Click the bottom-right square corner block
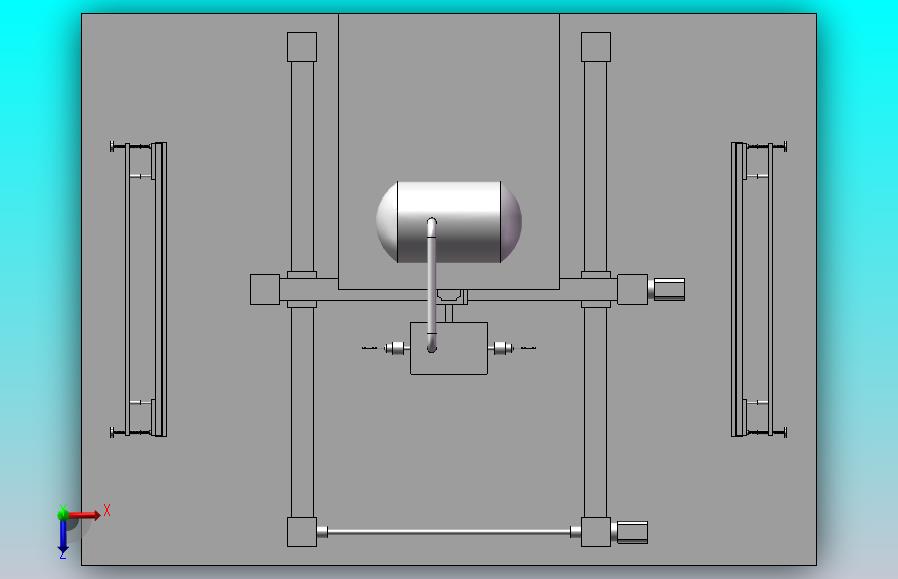 (x=596, y=532)
